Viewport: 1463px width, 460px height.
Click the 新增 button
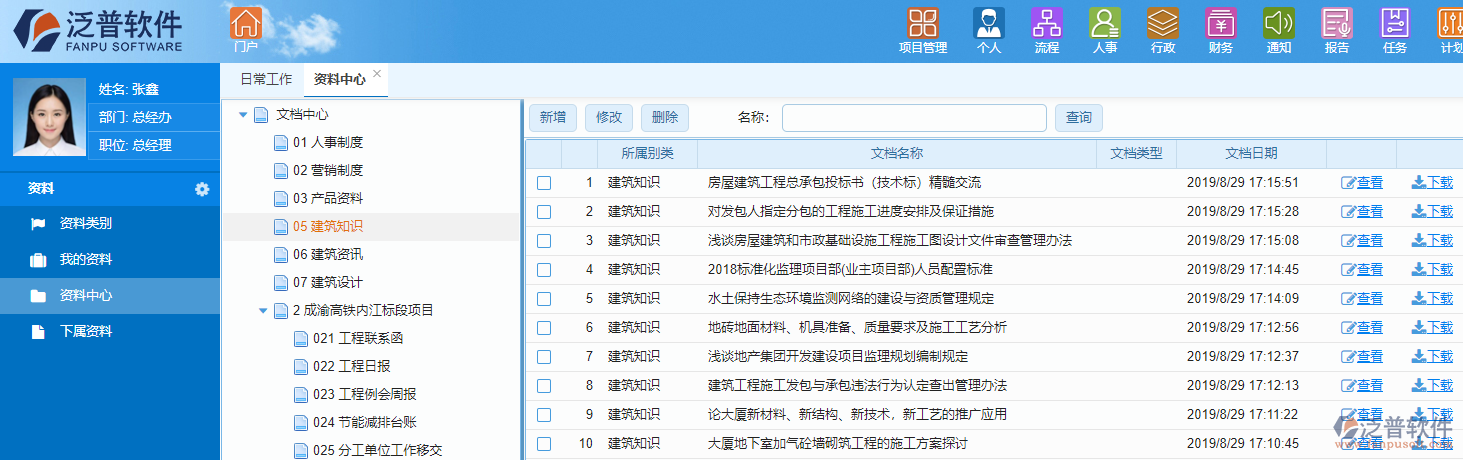(x=552, y=118)
